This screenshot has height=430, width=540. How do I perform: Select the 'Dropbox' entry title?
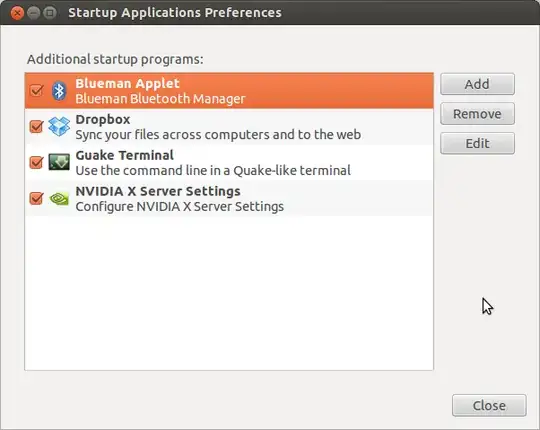(x=103, y=119)
